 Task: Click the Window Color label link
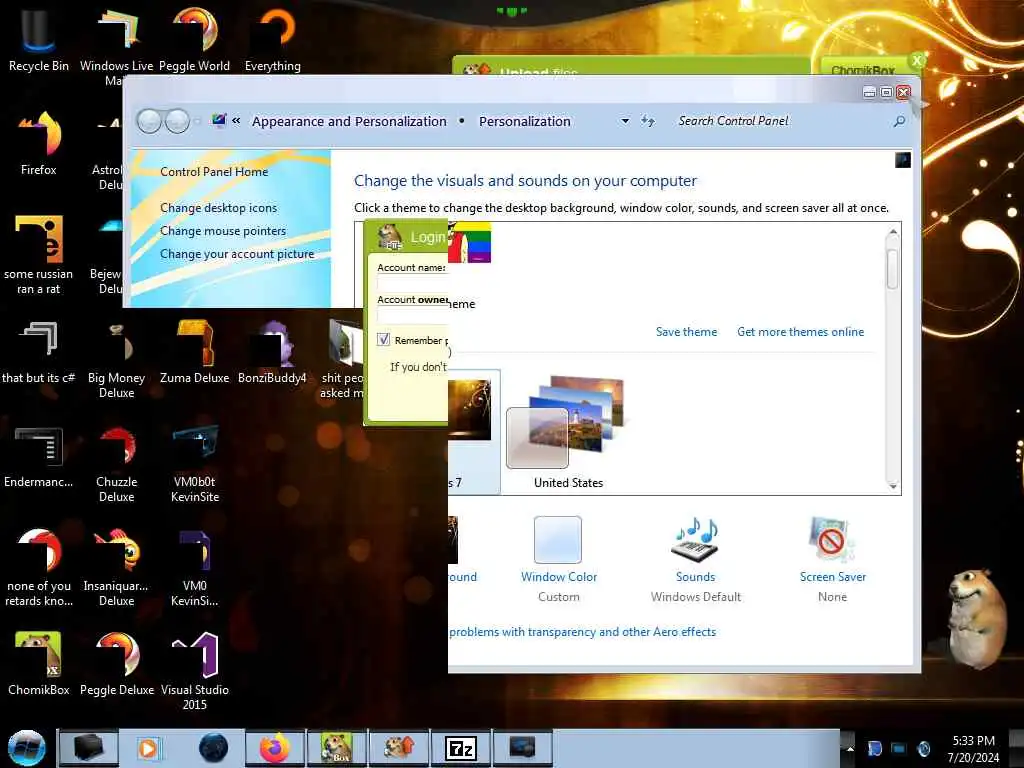[x=559, y=577]
